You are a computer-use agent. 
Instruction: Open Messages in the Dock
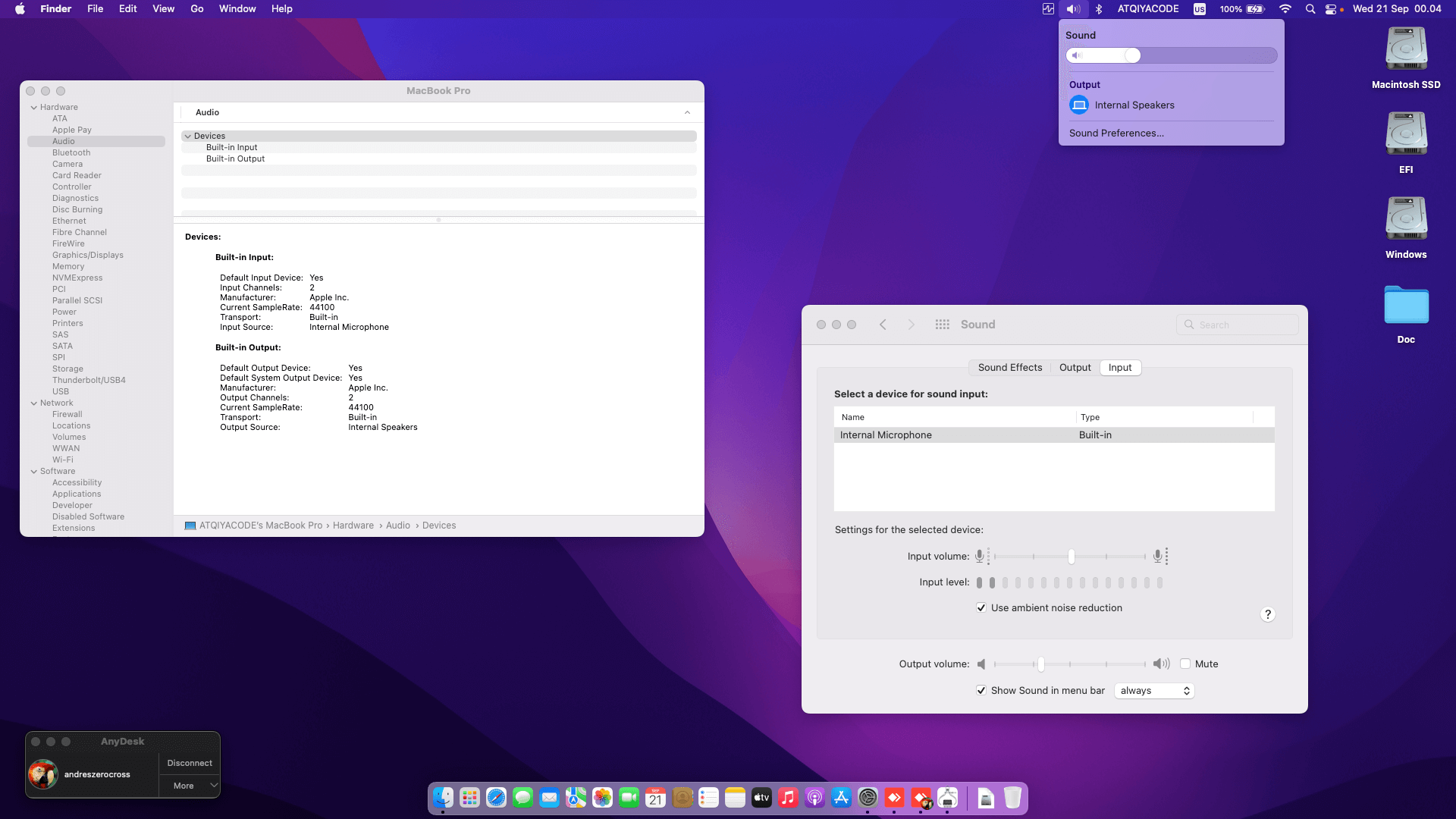(x=523, y=798)
